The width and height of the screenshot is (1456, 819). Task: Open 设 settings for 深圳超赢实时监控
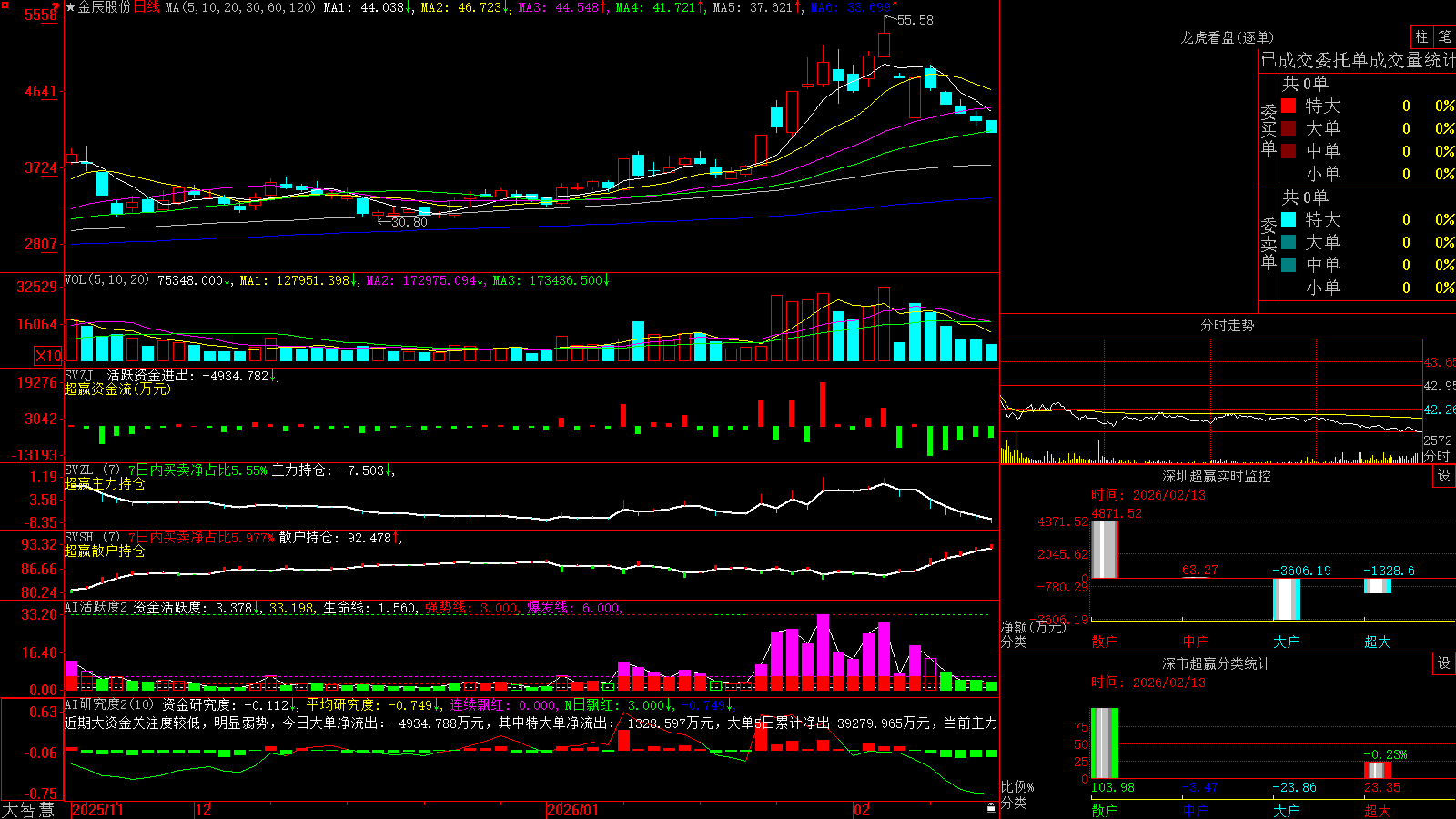1444,476
